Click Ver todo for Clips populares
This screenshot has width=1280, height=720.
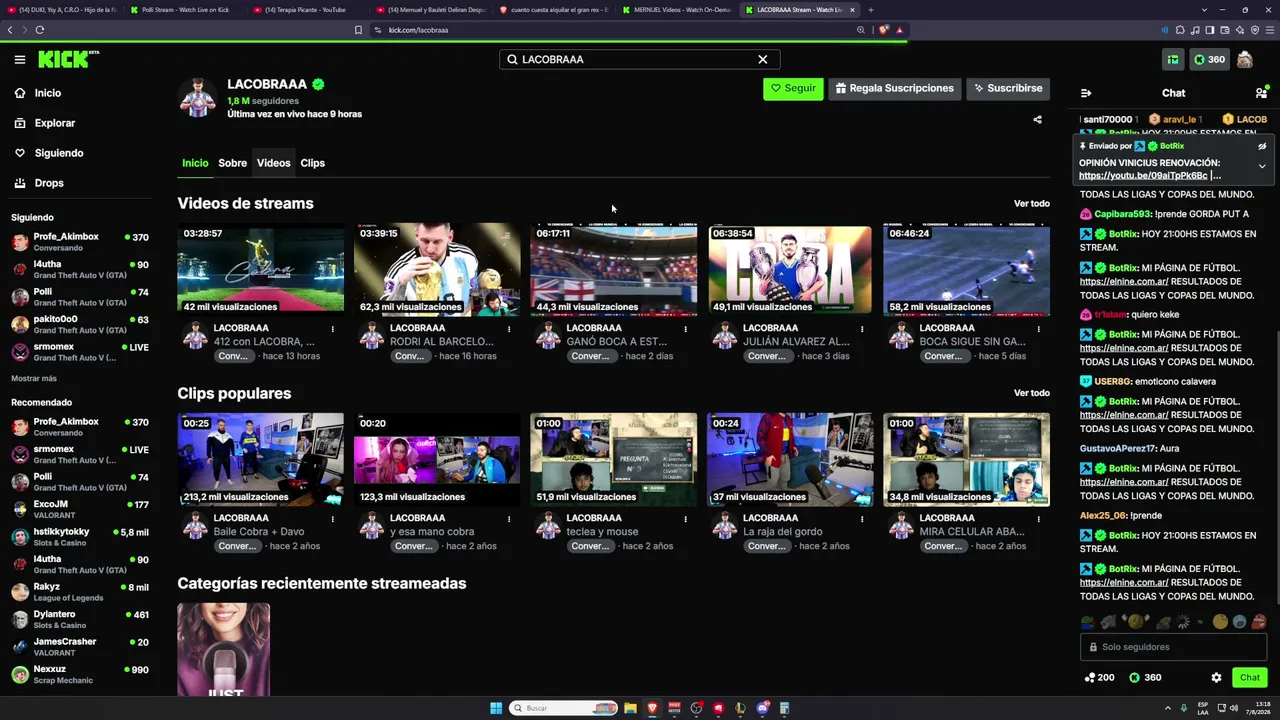[x=1032, y=393]
